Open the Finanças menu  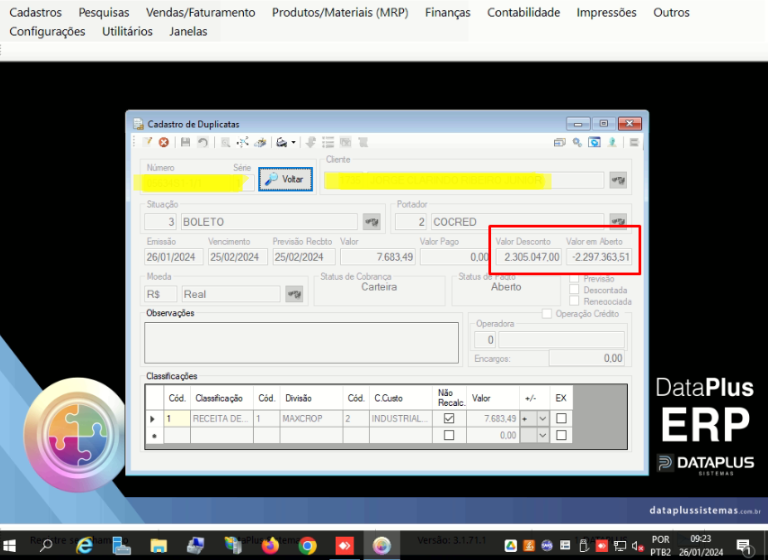click(447, 12)
